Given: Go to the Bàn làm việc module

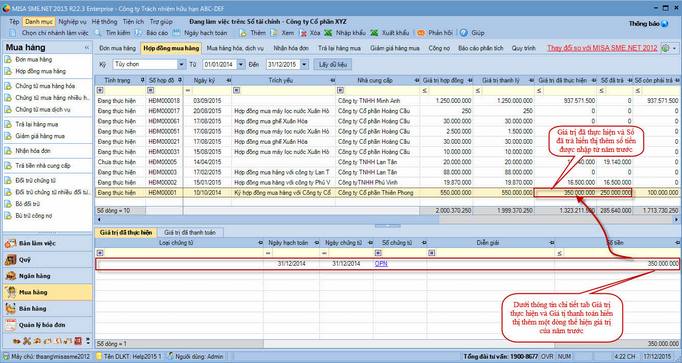Looking at the screenshot, I should tap(47, 243).
